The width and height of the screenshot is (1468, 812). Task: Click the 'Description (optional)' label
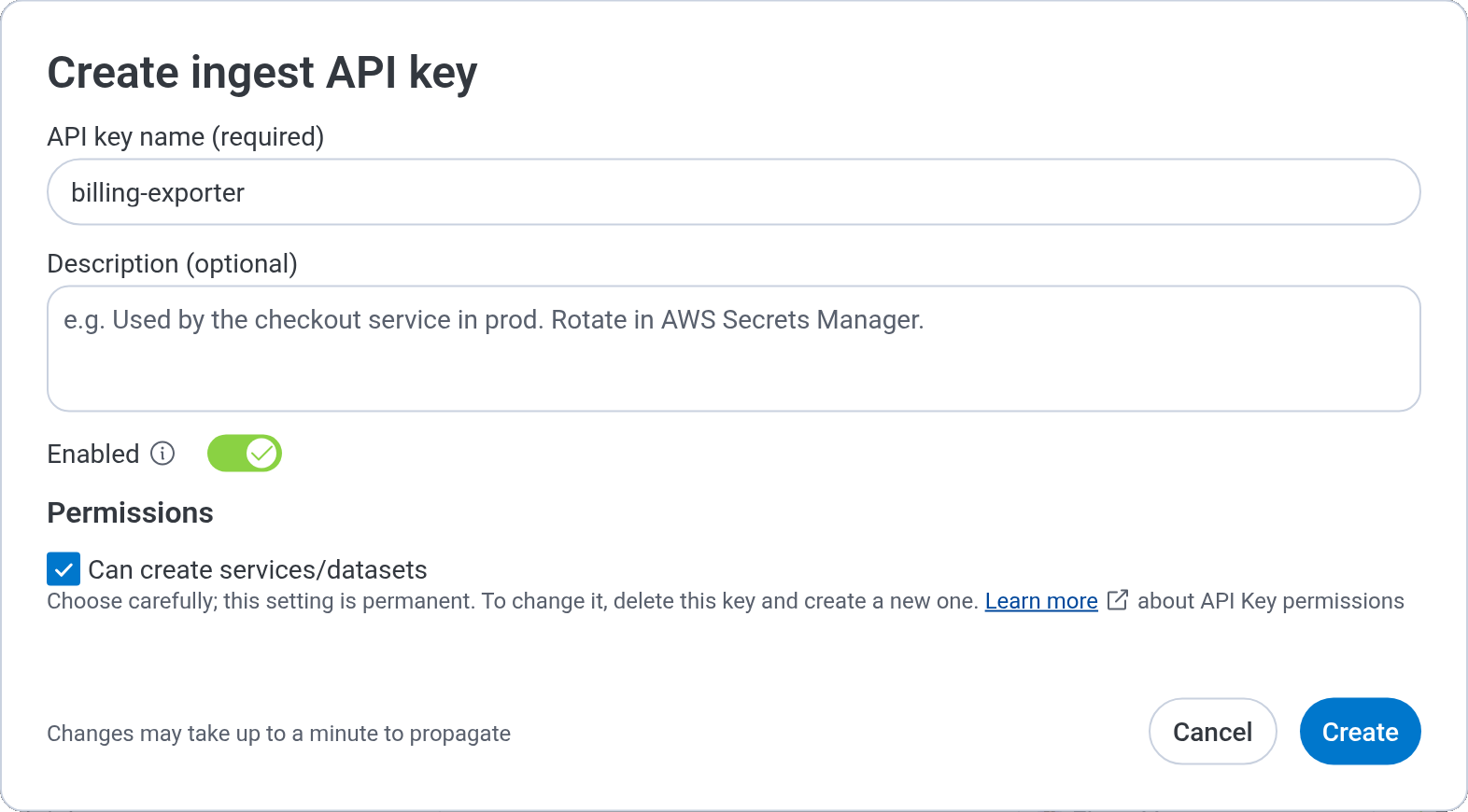point(172,264)
